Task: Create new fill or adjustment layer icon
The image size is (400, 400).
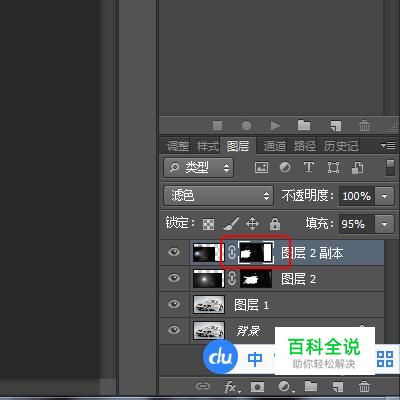Action: (x=286, y=387)
